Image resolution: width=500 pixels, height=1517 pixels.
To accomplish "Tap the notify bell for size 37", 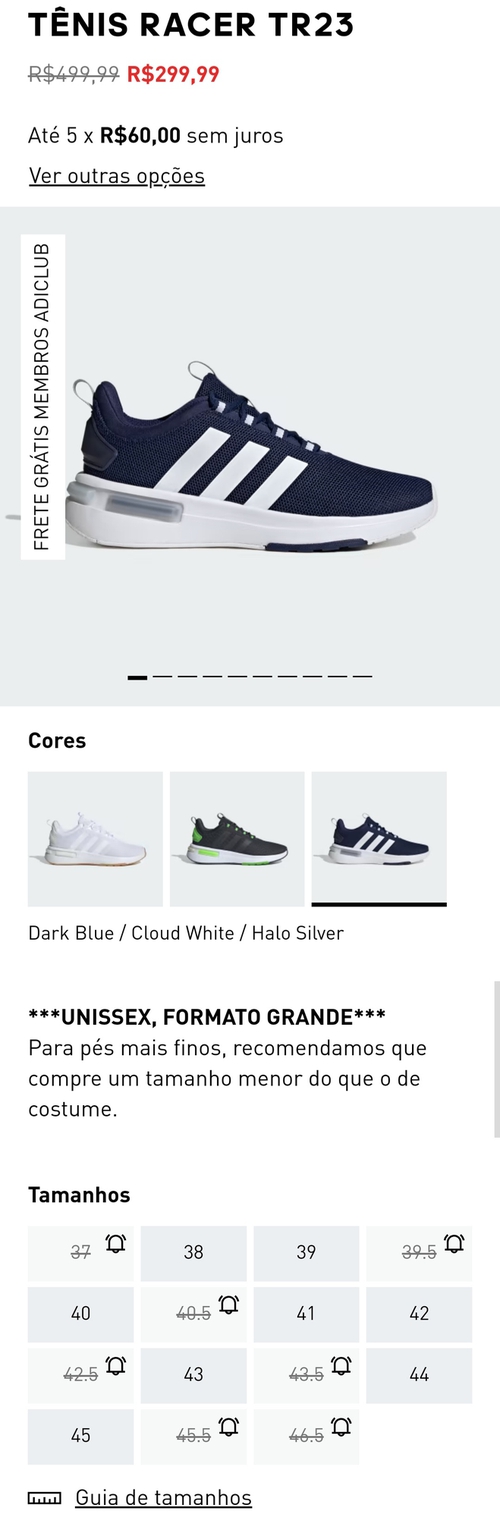I will [x=115, y=1244].
